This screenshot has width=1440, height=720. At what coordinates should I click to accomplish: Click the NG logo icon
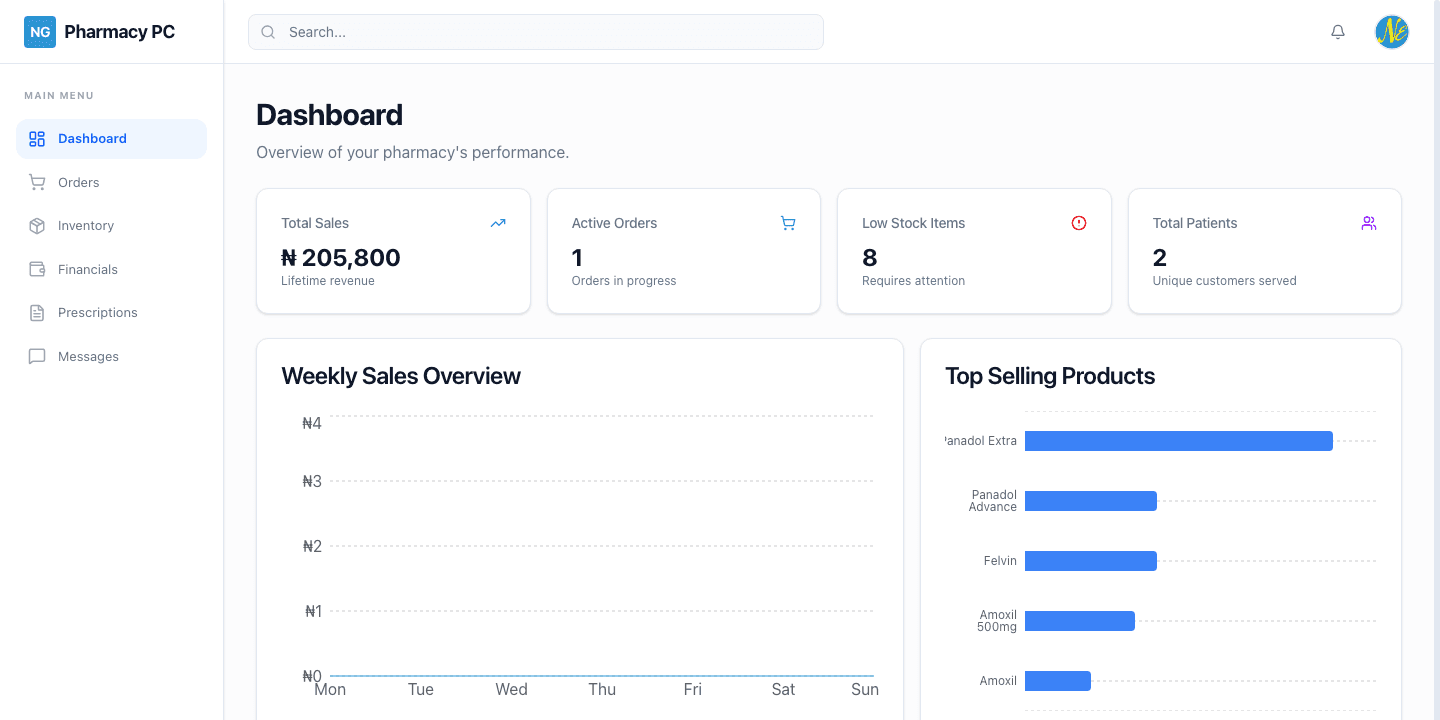click(x=40, y=32)
